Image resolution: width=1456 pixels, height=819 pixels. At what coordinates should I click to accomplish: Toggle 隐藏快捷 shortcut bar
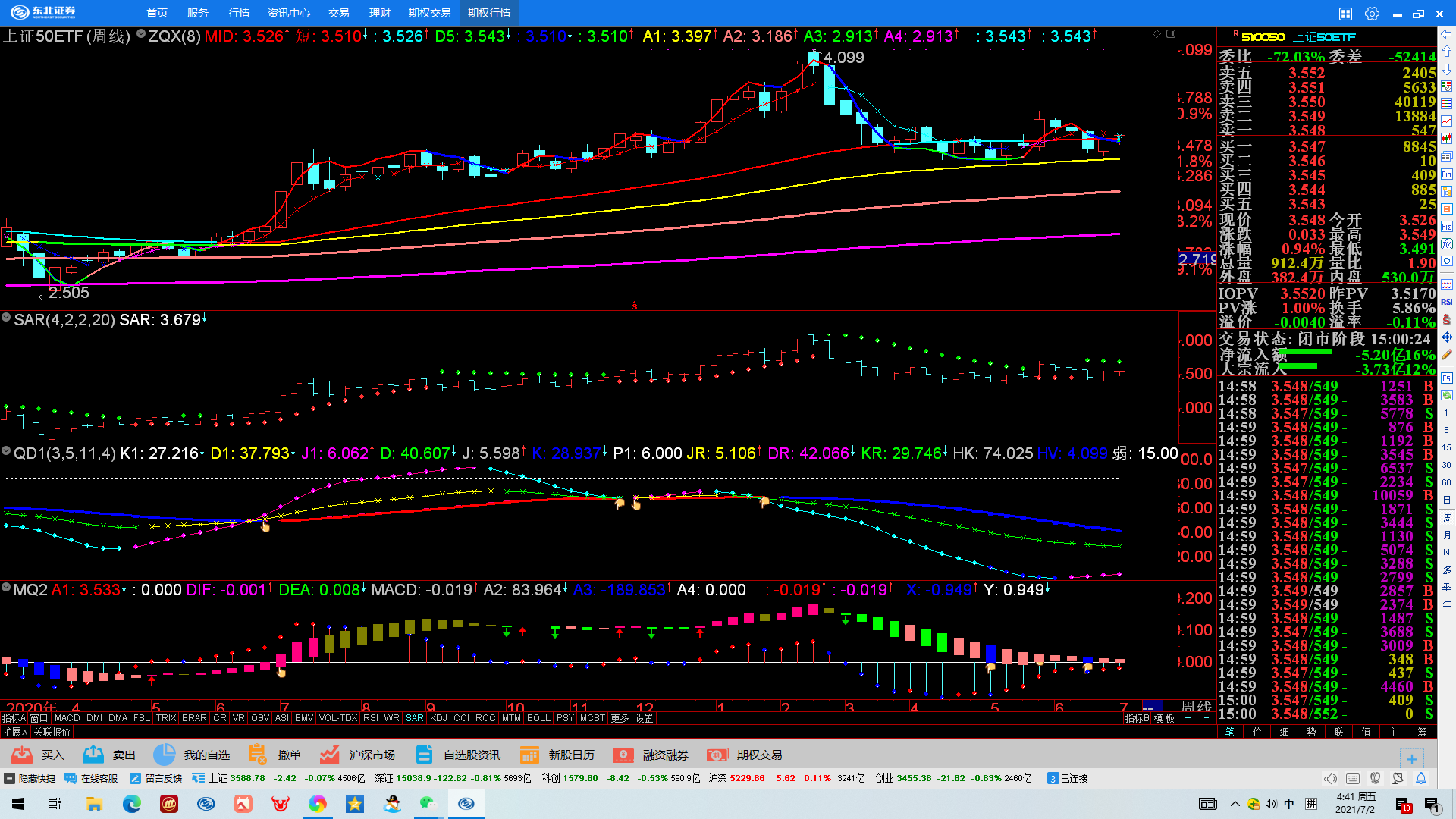(x=30, y=778)
